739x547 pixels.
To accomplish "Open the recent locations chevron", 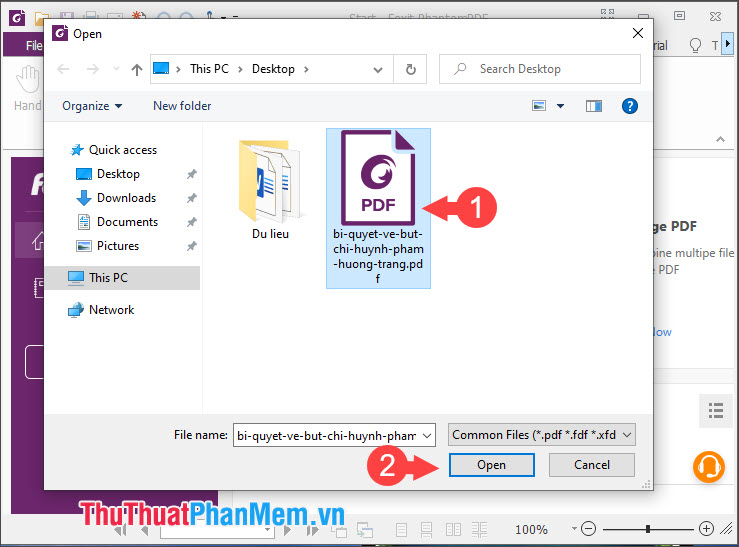I will click(116, 69).
